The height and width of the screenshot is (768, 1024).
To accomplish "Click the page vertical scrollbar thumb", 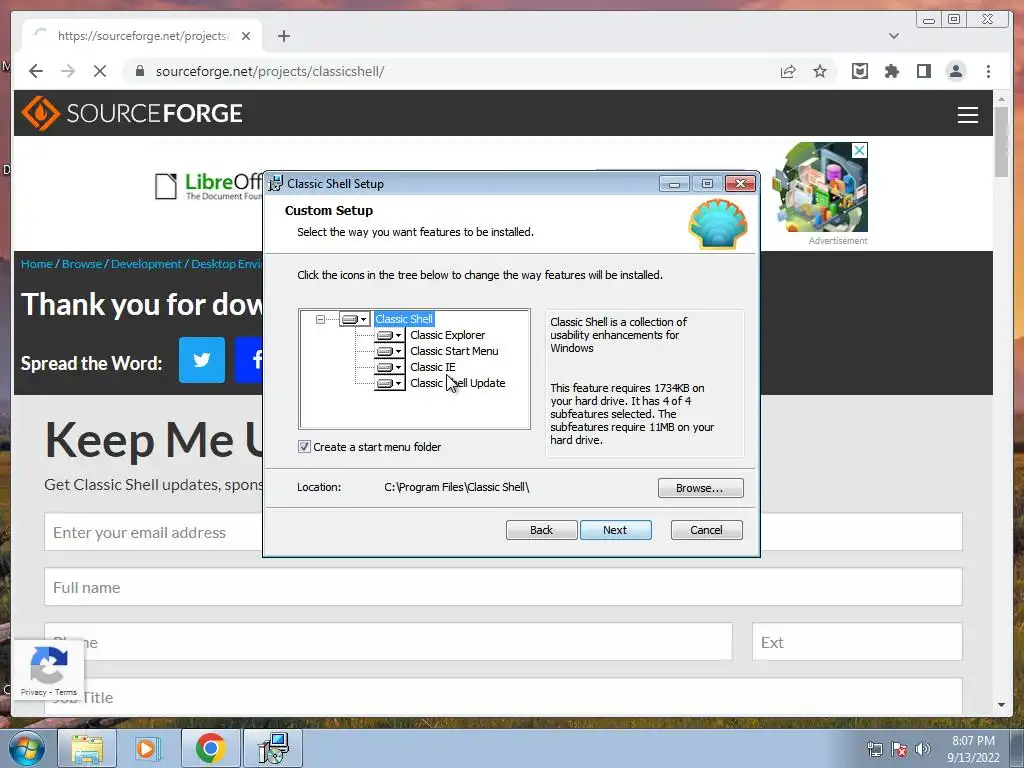I will 1001,140.
